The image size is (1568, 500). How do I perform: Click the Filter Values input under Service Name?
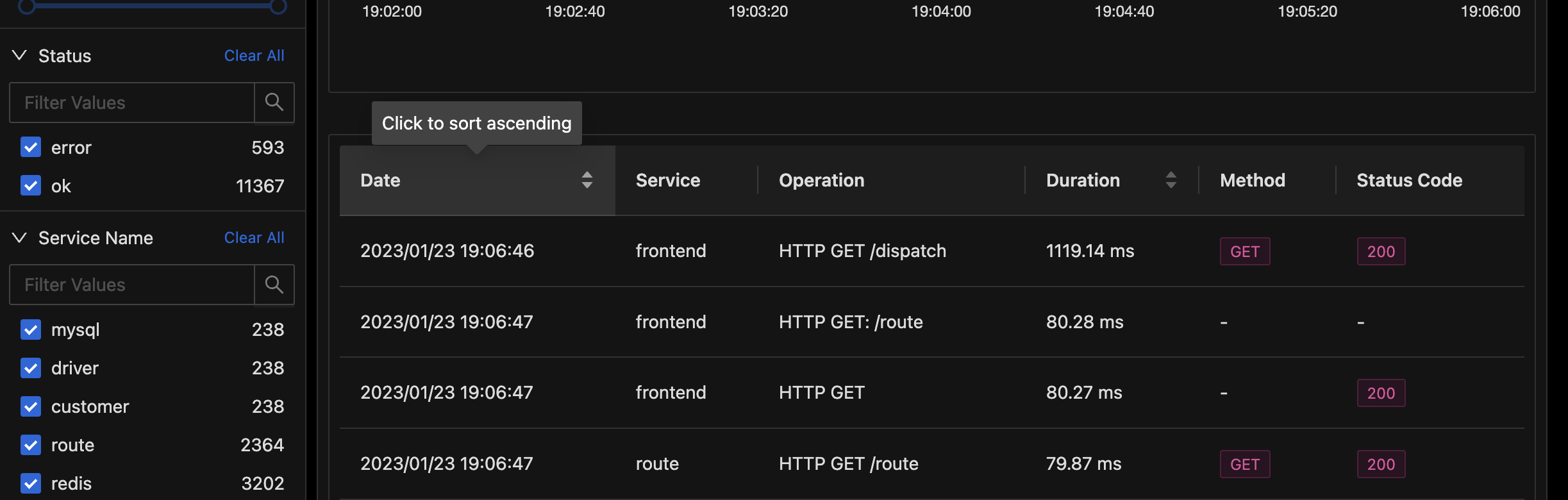coord(131,285)
